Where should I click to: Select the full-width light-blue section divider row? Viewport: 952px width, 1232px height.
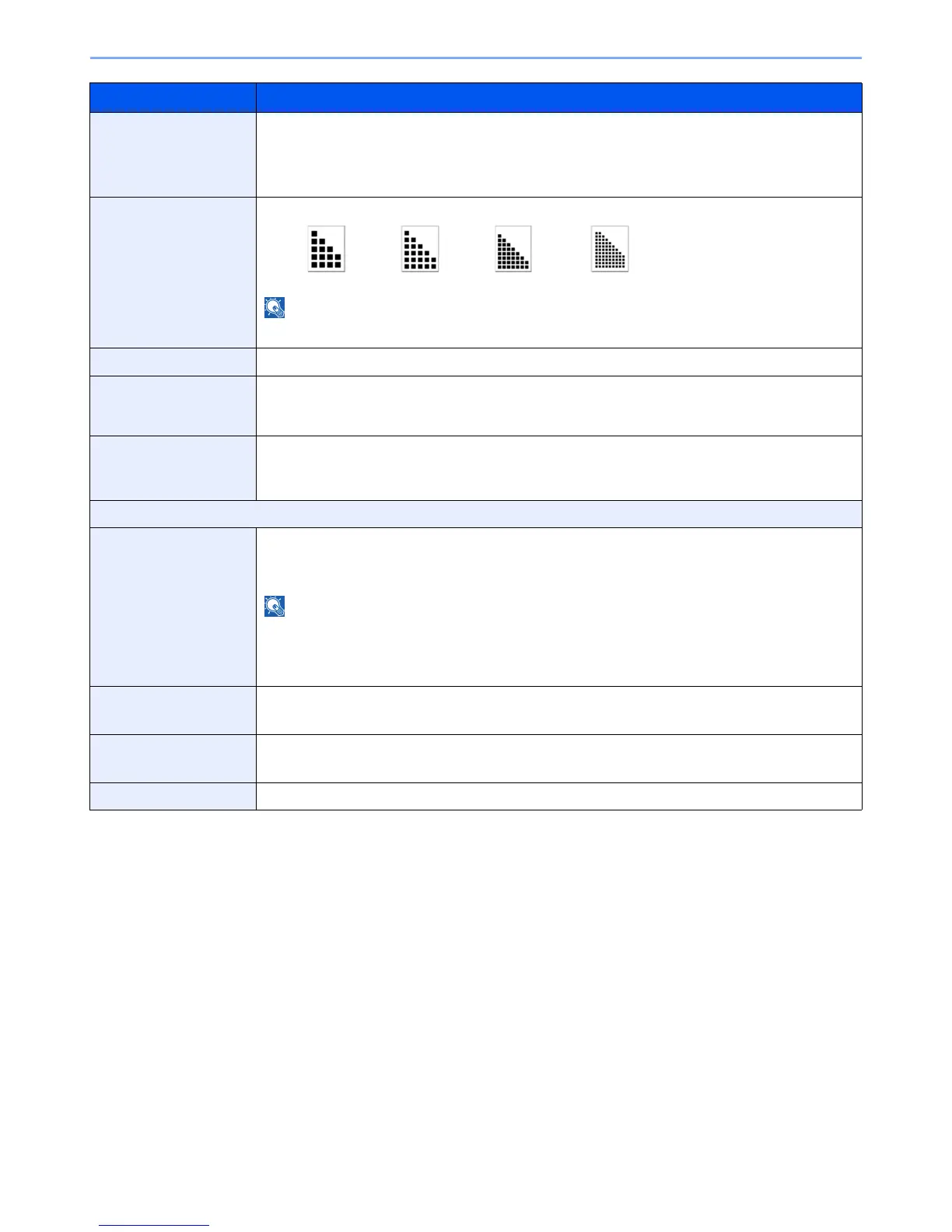tap(475, 514)
